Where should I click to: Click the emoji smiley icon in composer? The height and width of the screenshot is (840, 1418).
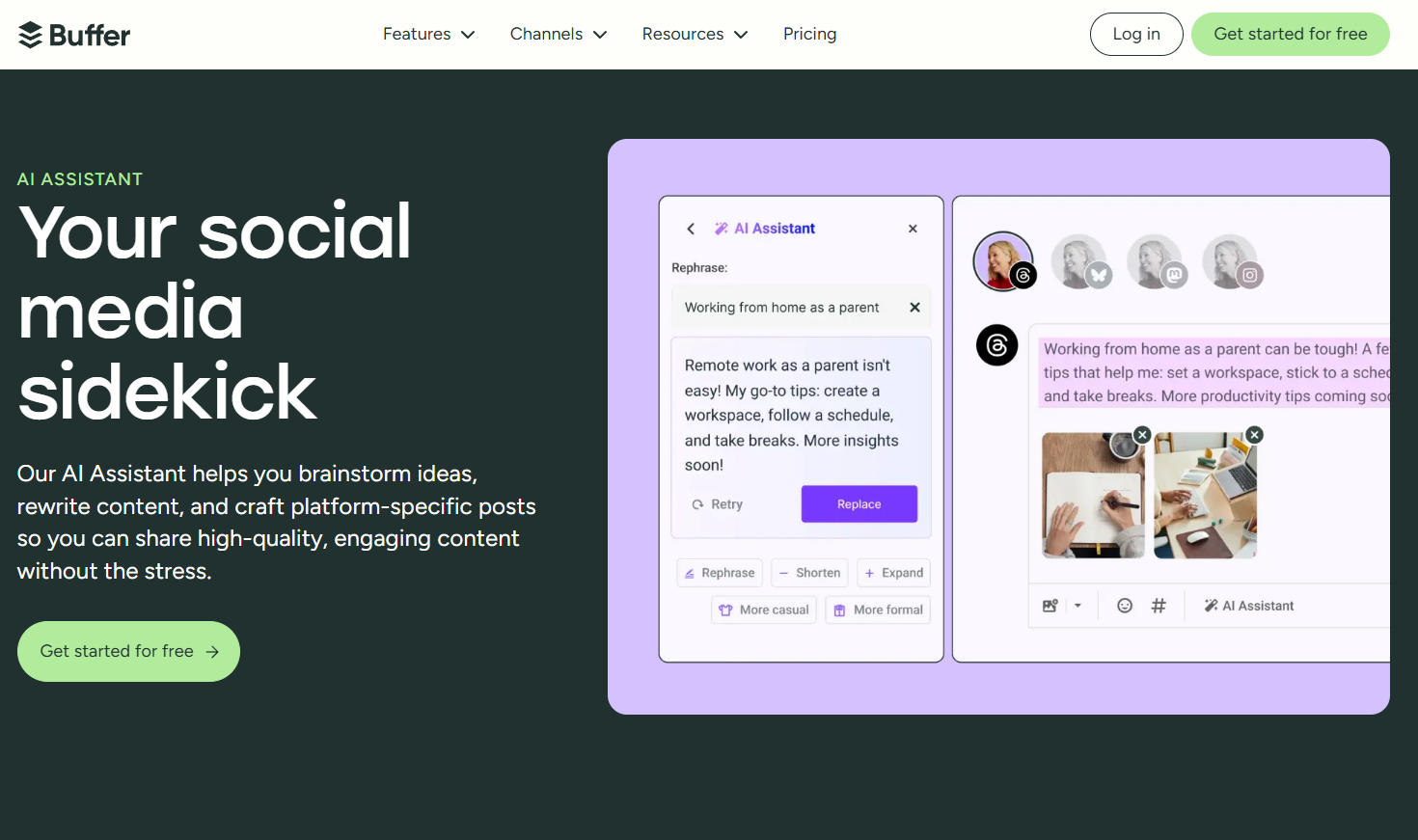(x=1125, y=606)
